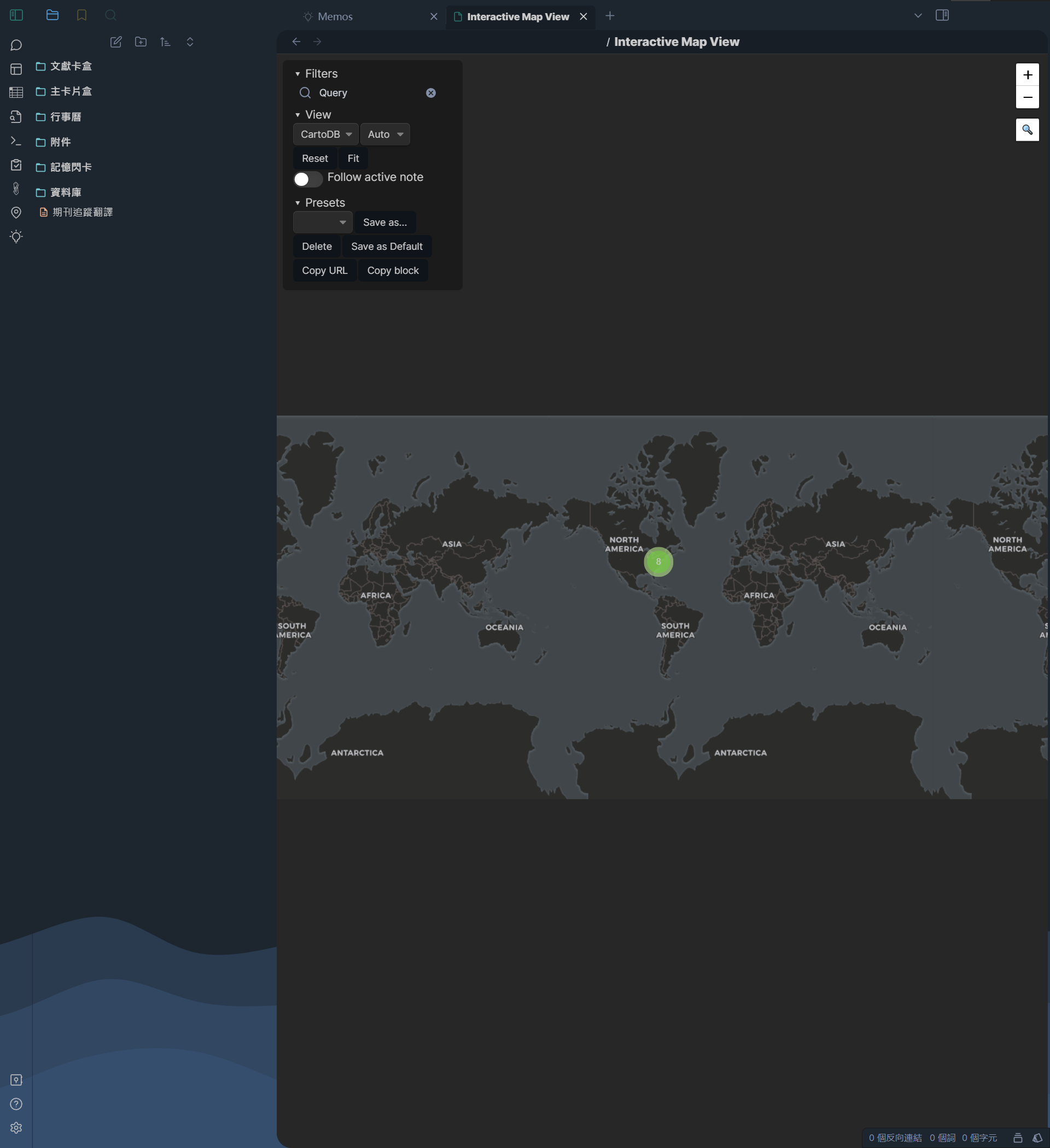Create a new note using the pencil icon

tap(116, 42)
